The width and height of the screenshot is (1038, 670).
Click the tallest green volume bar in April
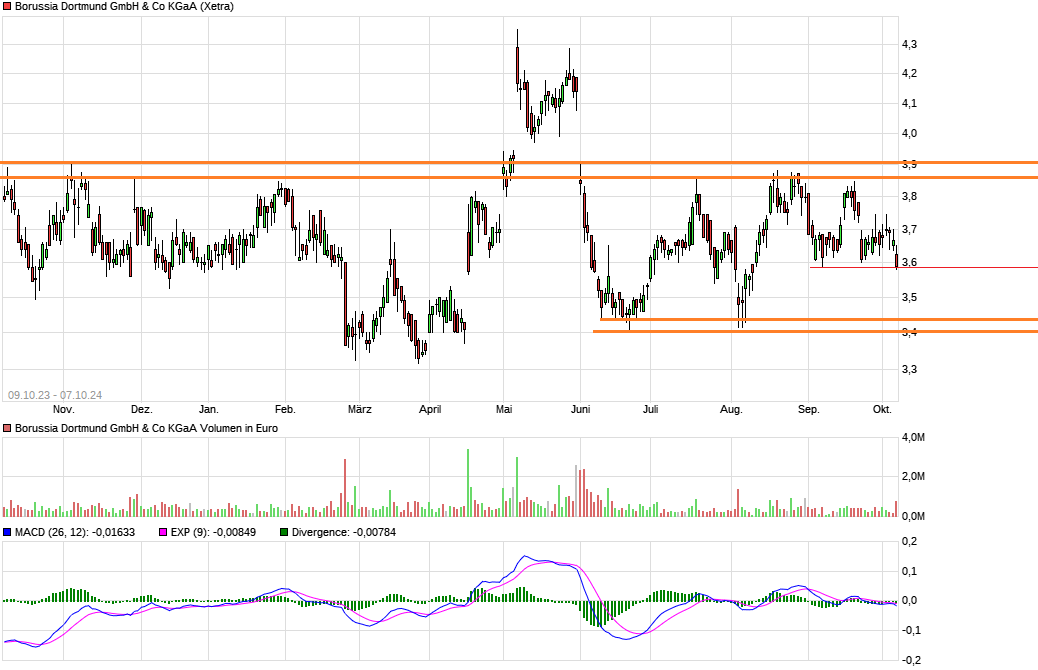pyautogui.click(x=468, y=483)
